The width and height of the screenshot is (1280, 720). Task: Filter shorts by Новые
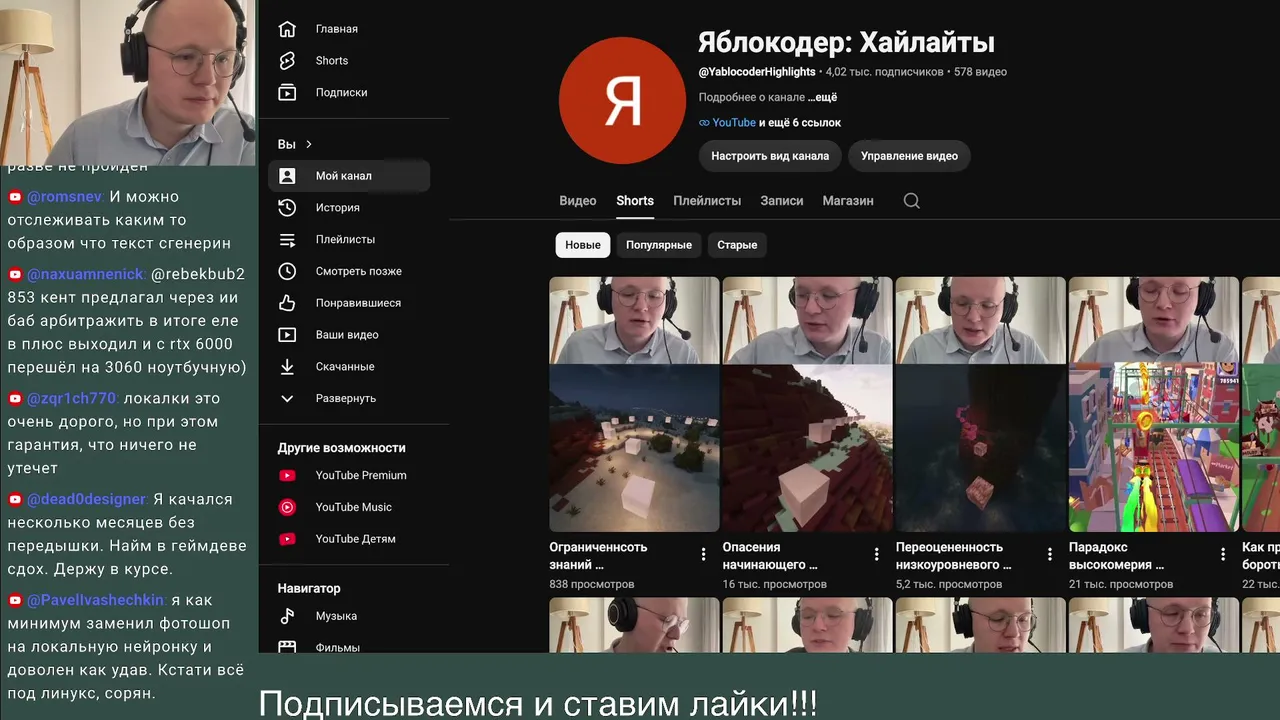click(583, 245)
